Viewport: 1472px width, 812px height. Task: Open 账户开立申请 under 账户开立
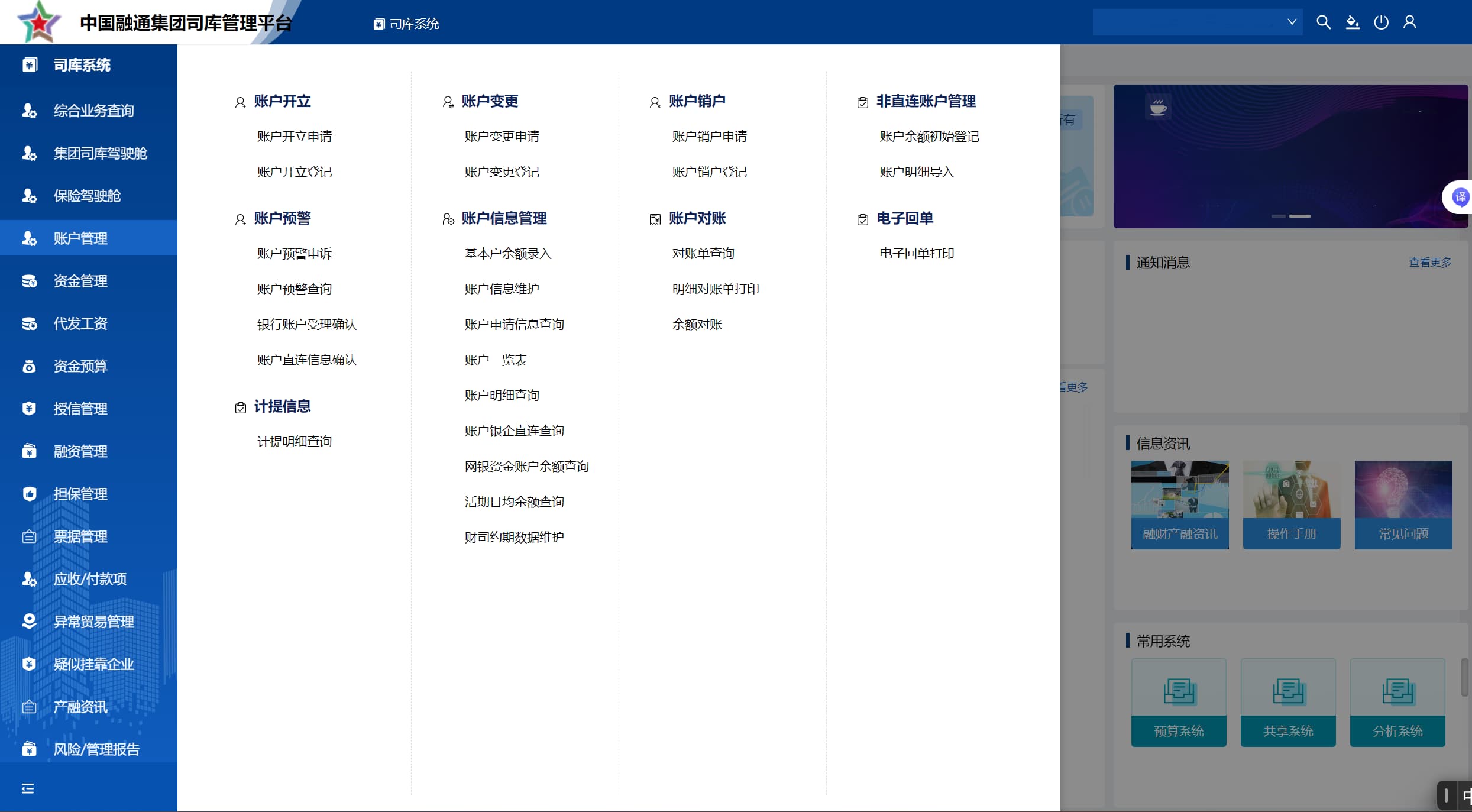click(294, 136)
